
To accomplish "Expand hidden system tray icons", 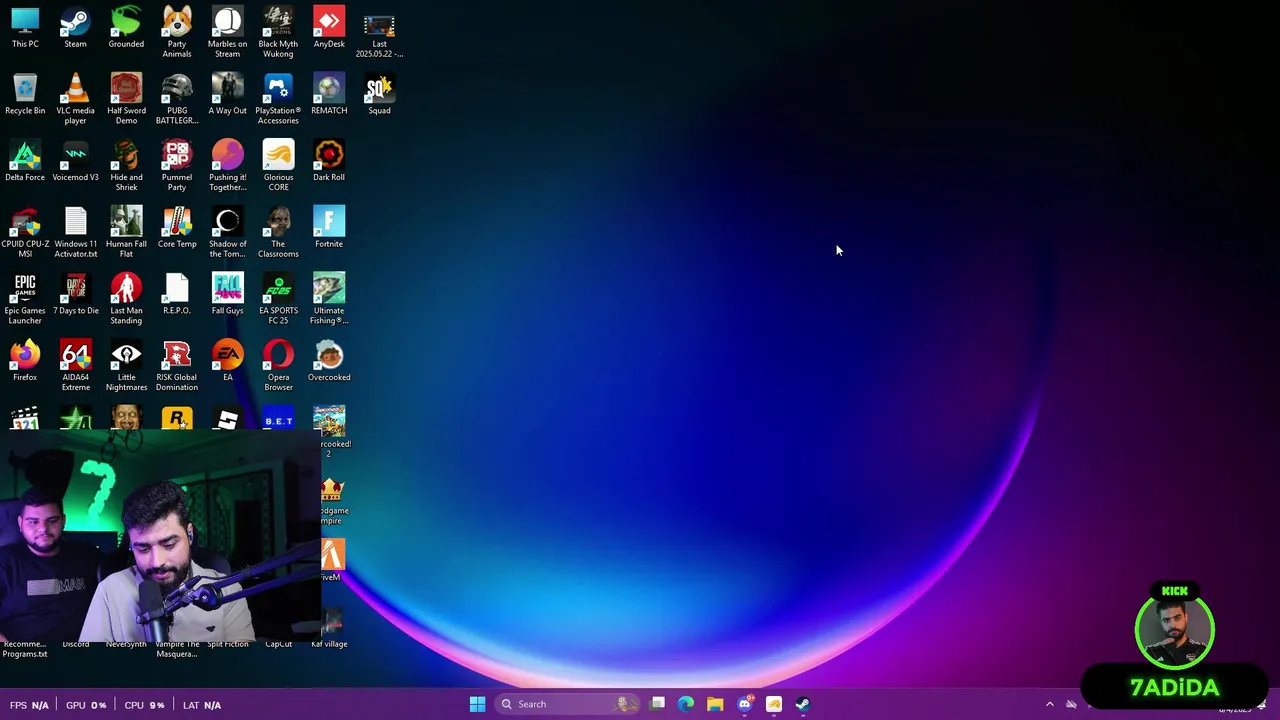I will 1049,704.
